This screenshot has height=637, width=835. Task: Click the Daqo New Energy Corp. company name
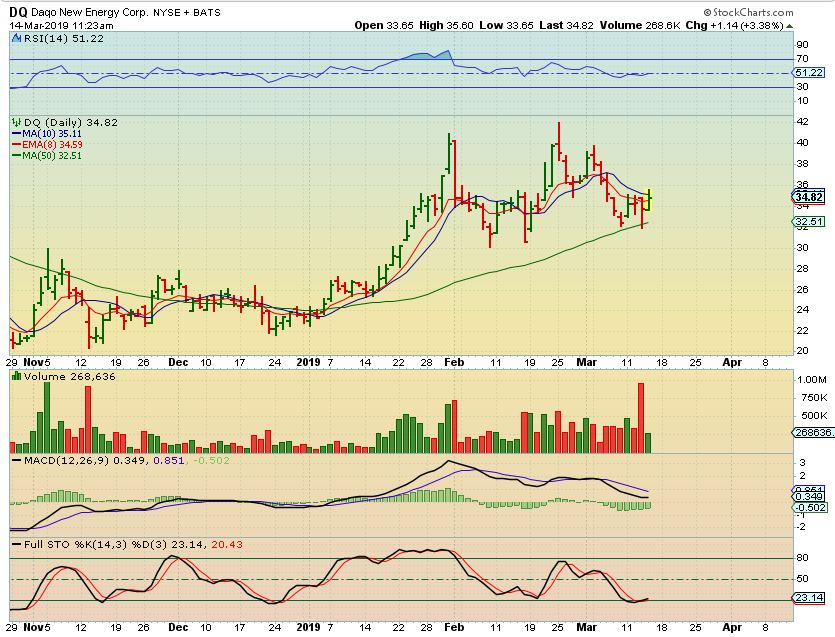point(89,12)
